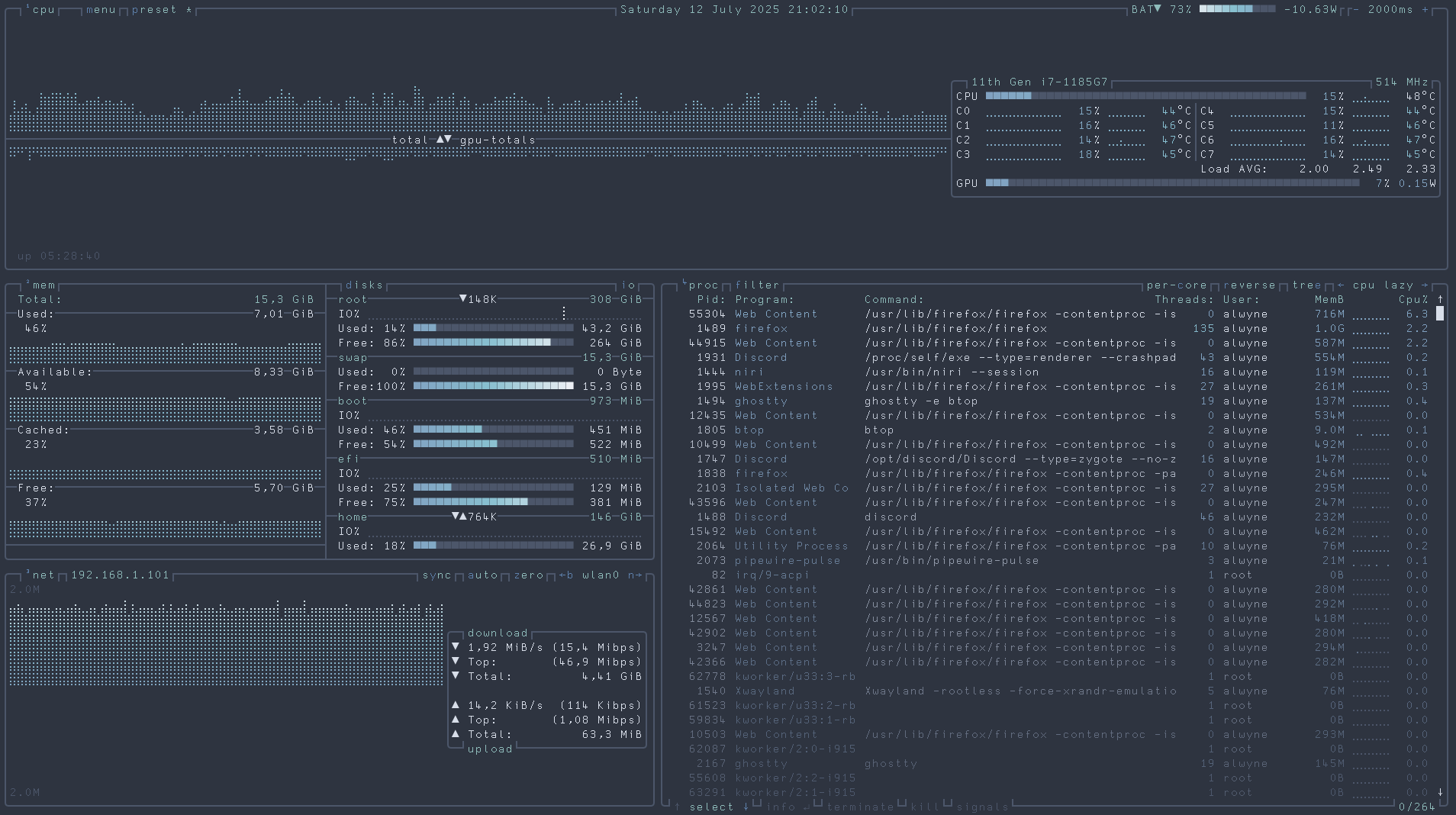Toggle the proc box title
This screenshot has width=1456, height=815.
click(700, 285)
